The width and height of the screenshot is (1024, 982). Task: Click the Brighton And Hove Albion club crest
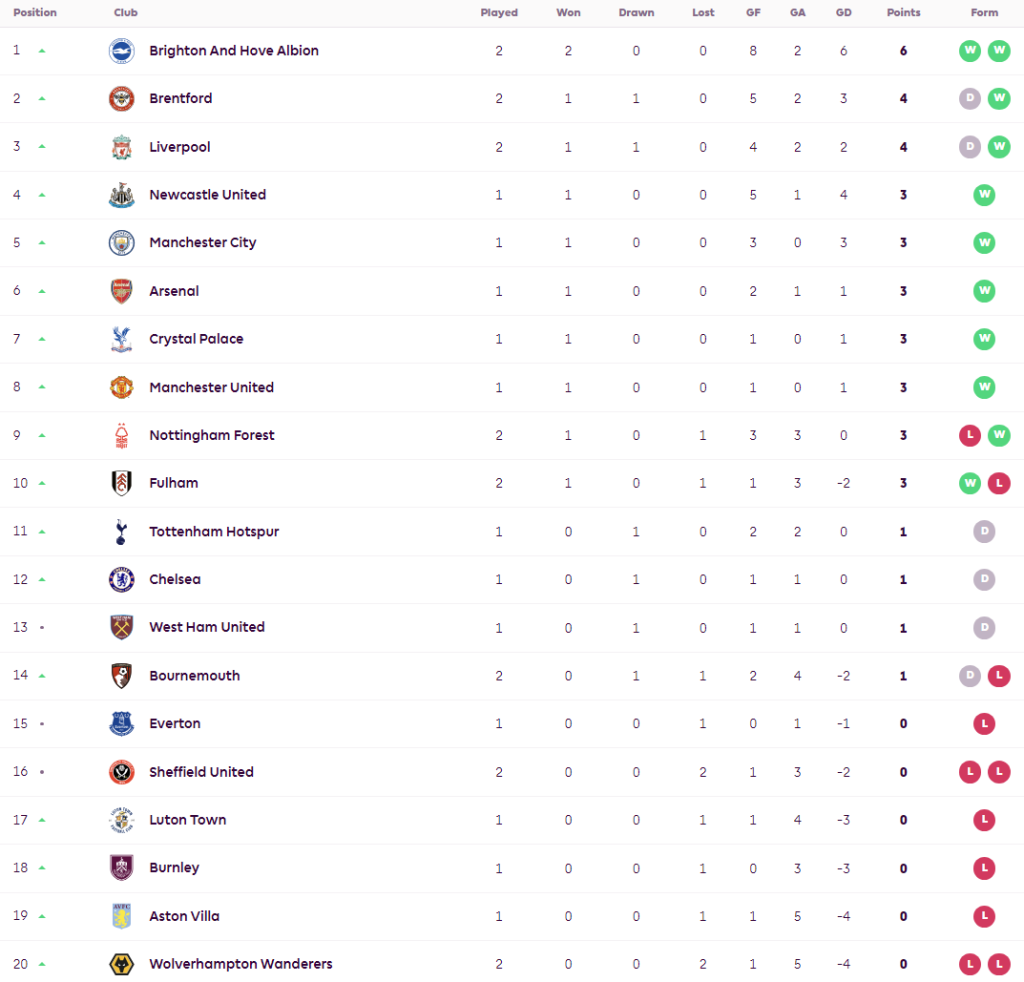click(121, 51)
